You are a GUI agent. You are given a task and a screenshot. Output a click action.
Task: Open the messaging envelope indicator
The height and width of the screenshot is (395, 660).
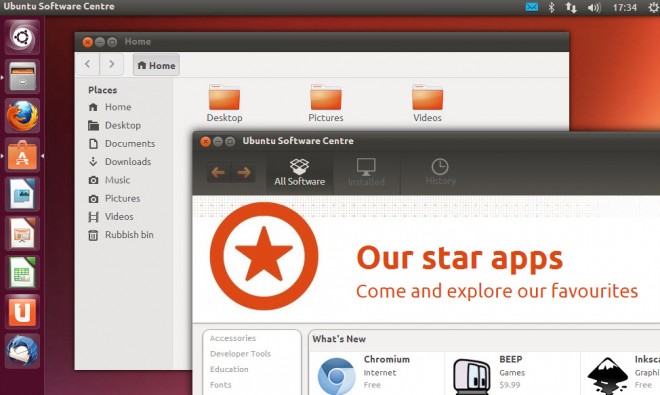pyautogui.click(x=532, y=7)
